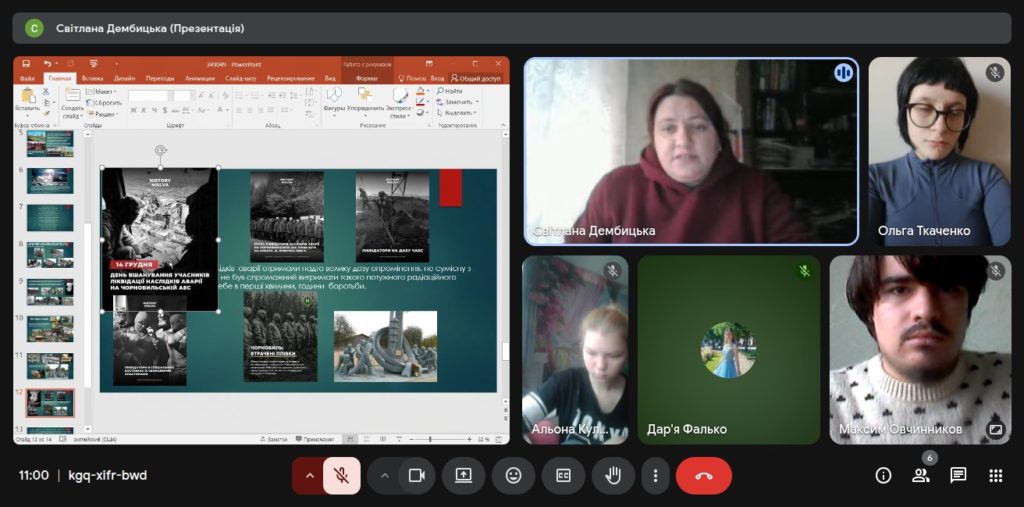Open the emoji reactions button
The width and height of the screenshot is (1024, 507).
[513, 476]
